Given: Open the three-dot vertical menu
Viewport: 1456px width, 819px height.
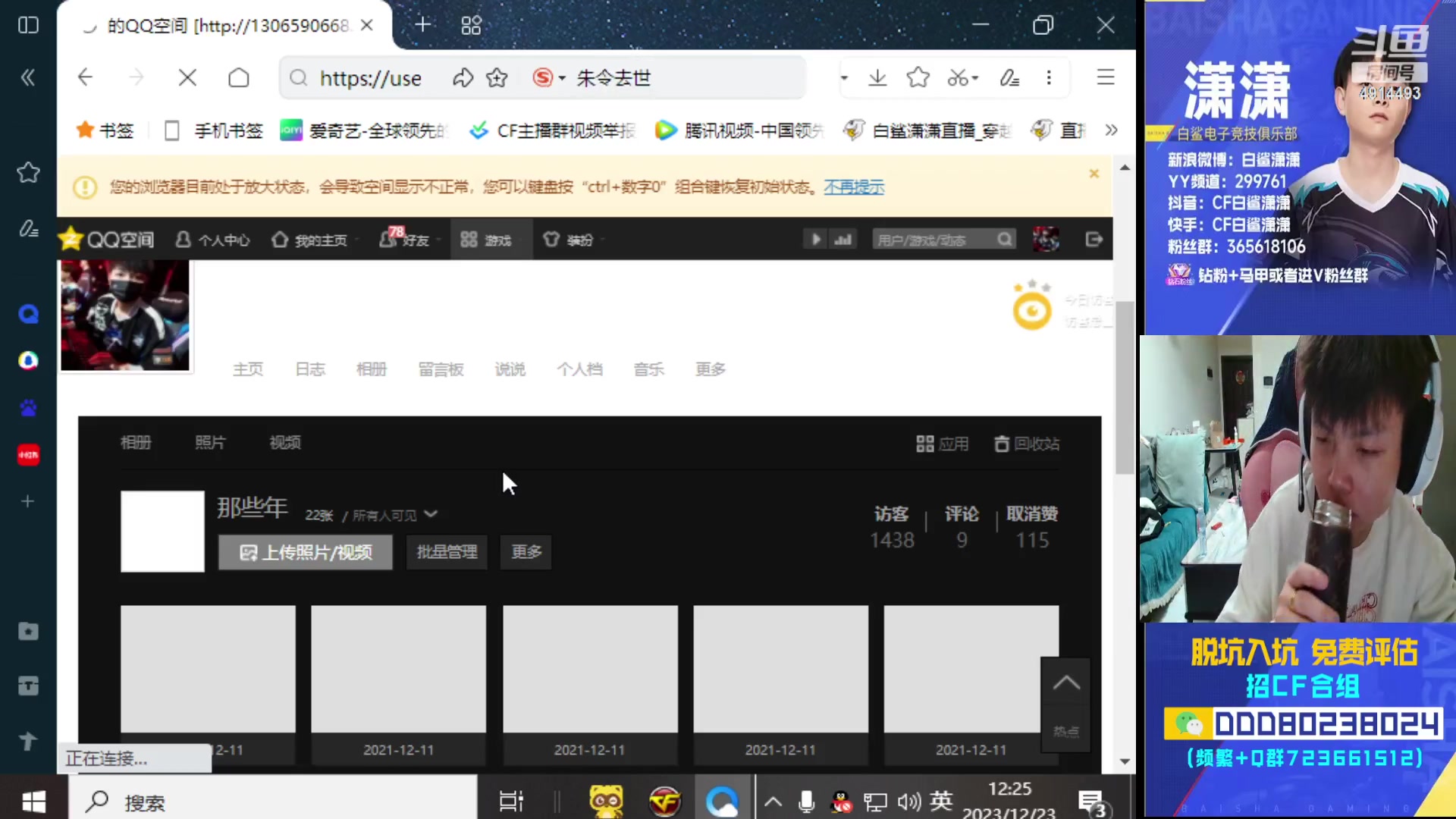Looking at the screenshot, I should pyautogui.click(x=1049, y=77).
